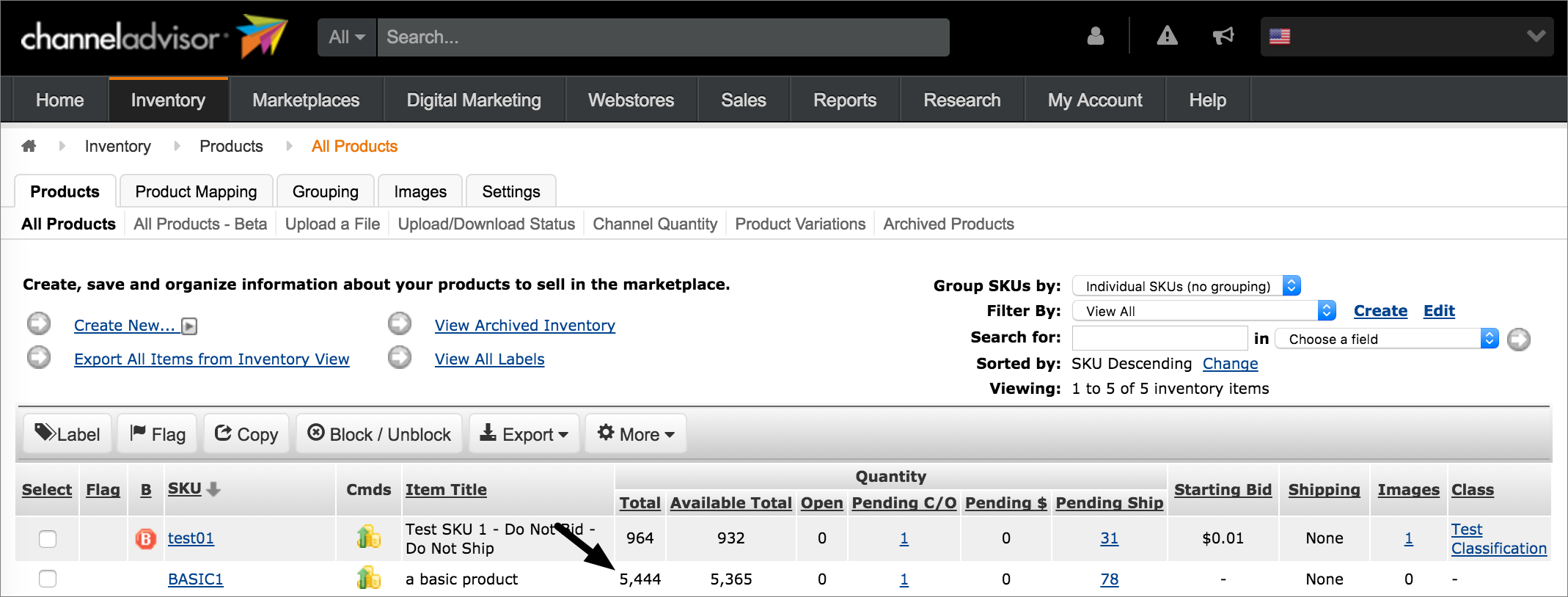The width and height of the screenshot is (1568, 597).
Task: Click Pending Ship 31 for test01
Action: 1109,538
